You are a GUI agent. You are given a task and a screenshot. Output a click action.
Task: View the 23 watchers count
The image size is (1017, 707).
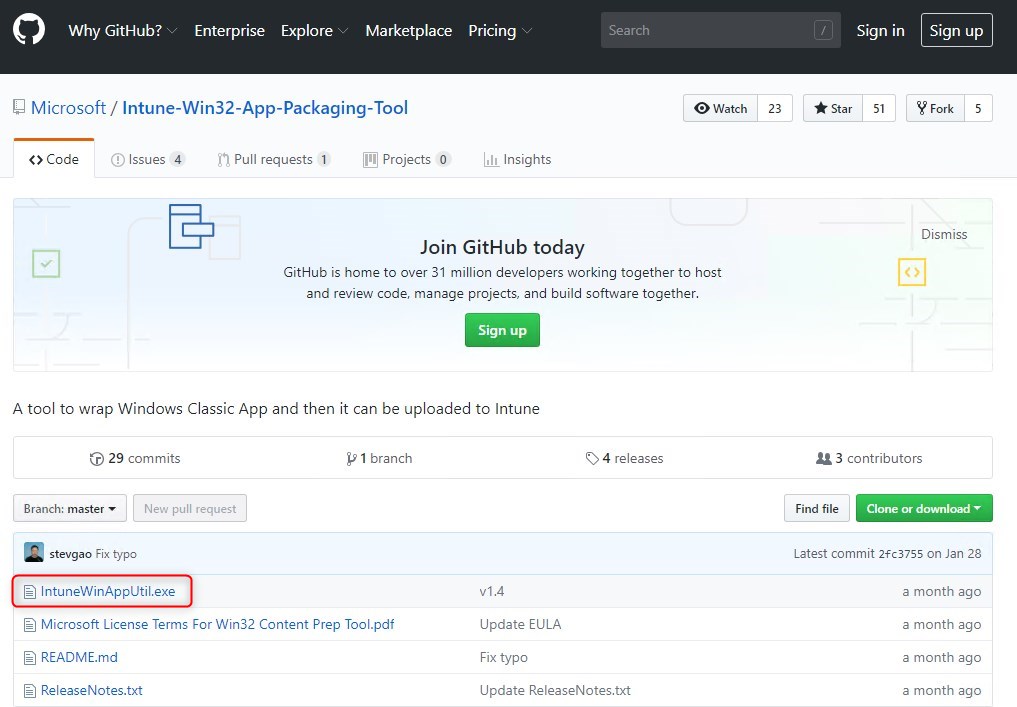[x=774, y=108]
